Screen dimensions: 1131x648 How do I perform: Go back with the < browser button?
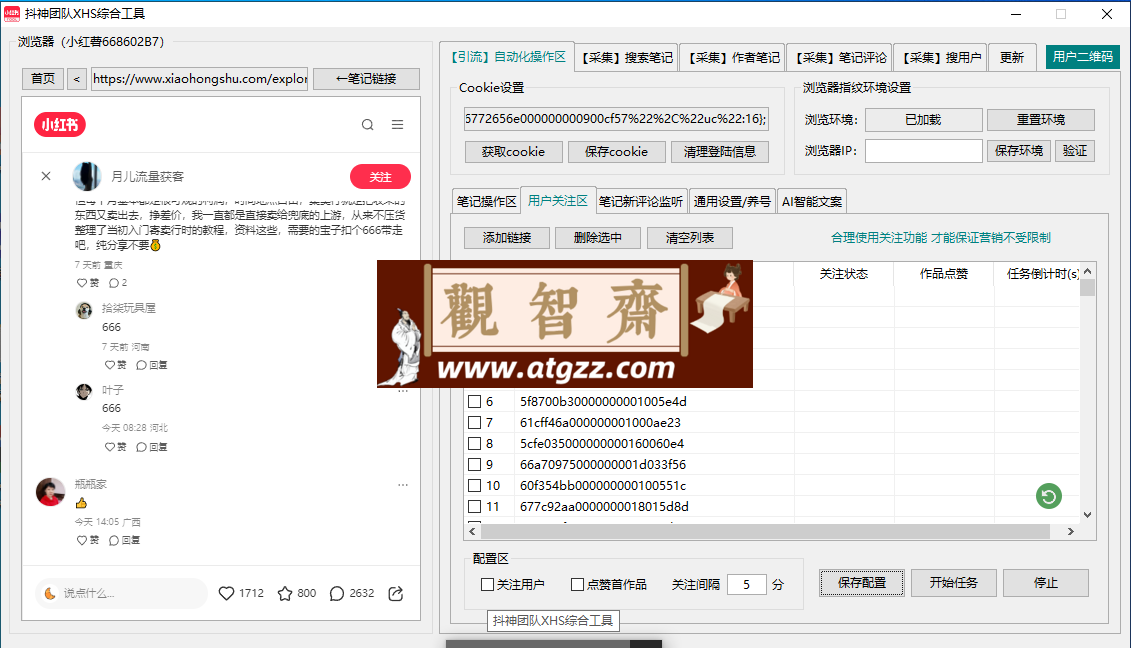pos(76,79)
